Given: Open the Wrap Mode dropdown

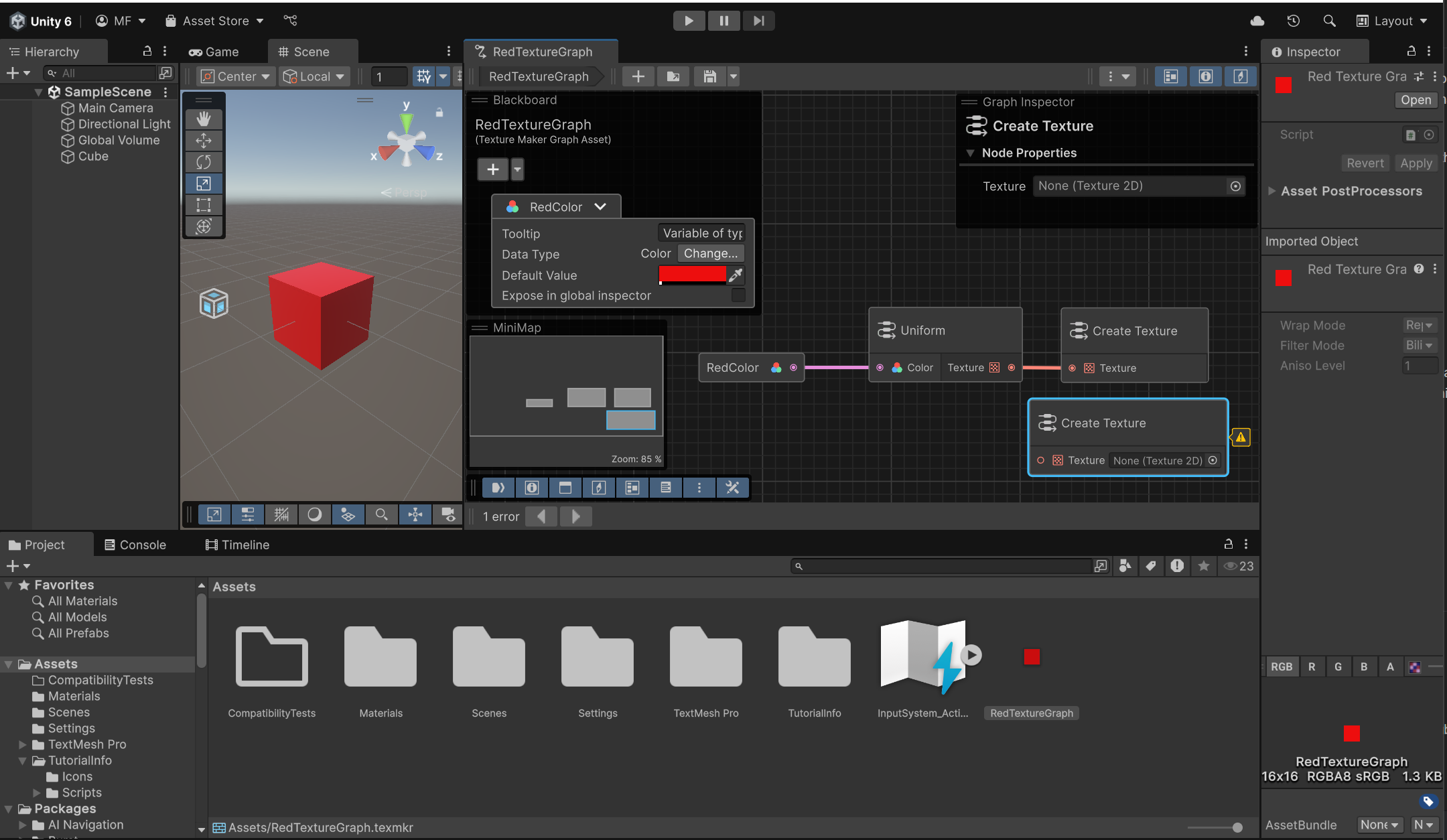Looking at the screenshot, I should 1420,325.
